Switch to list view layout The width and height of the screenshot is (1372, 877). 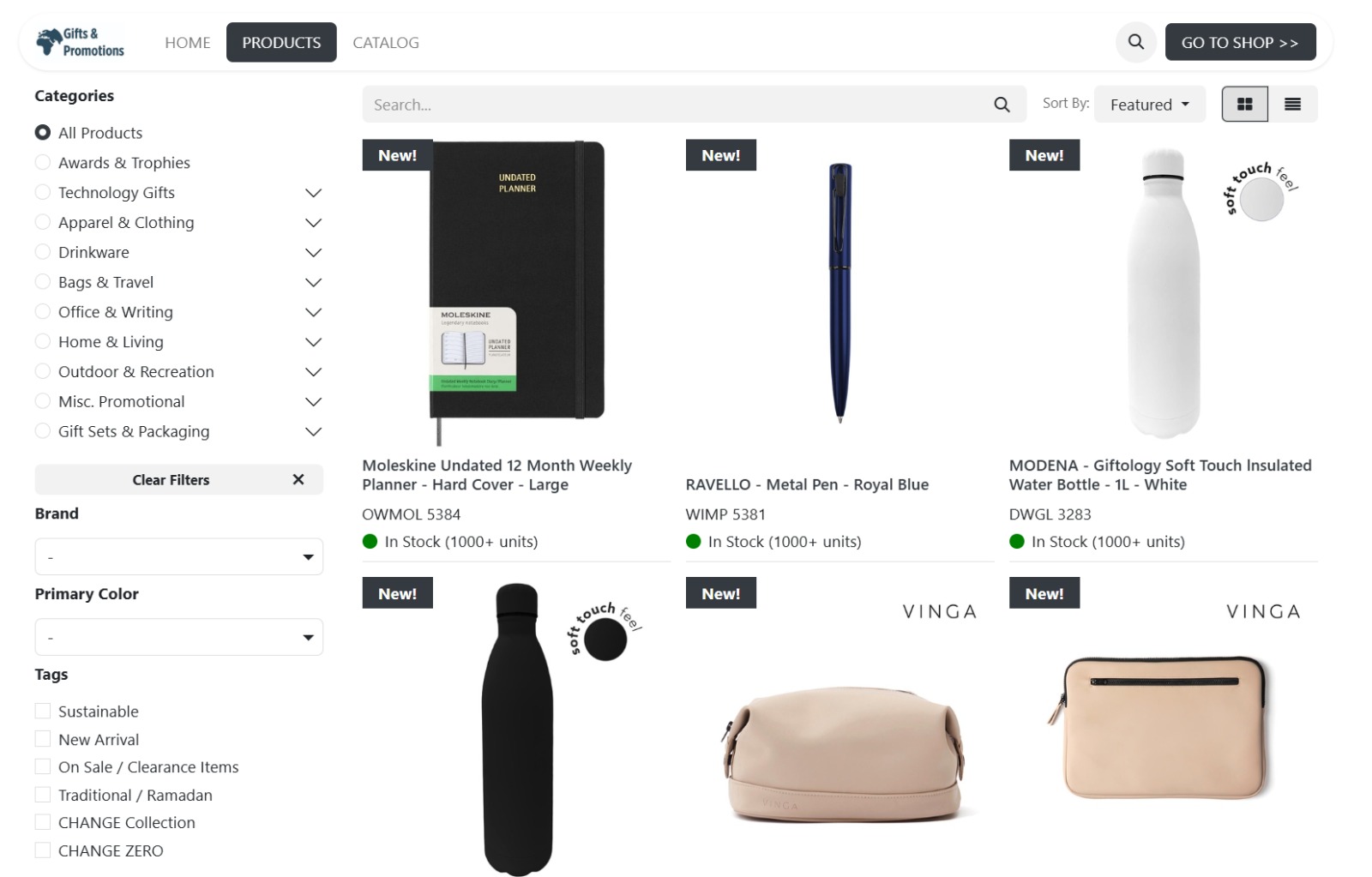click(x=1292, y=104)
